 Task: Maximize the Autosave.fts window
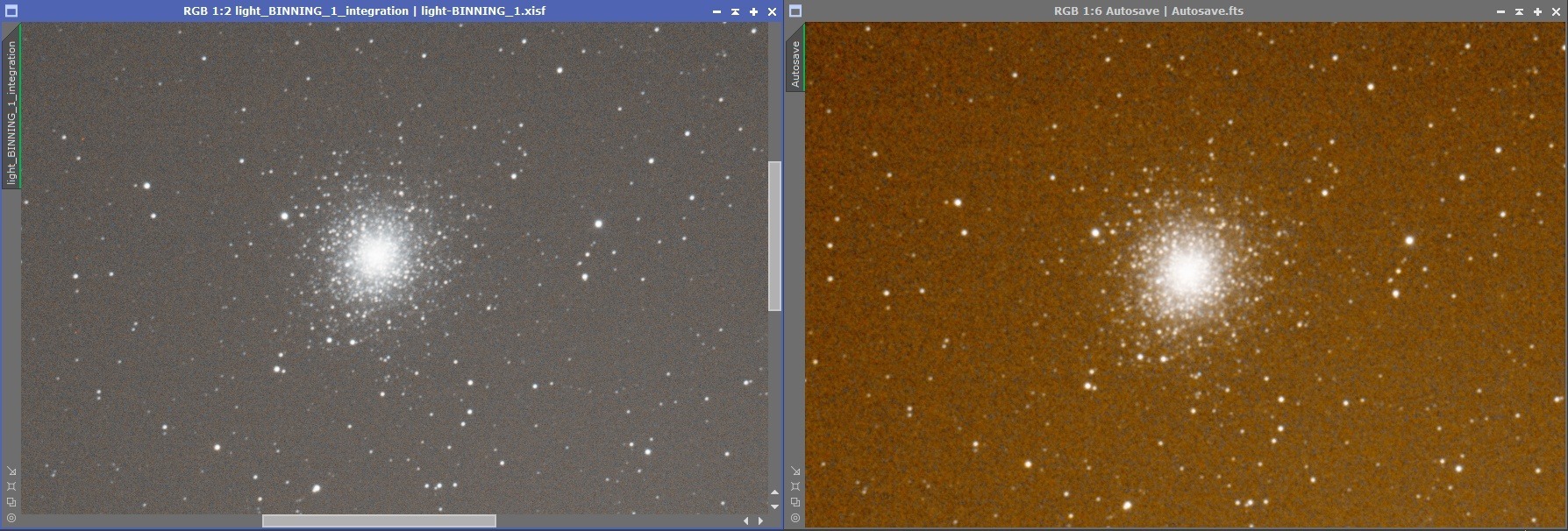pyautogui.click(x=1537, y=11)
